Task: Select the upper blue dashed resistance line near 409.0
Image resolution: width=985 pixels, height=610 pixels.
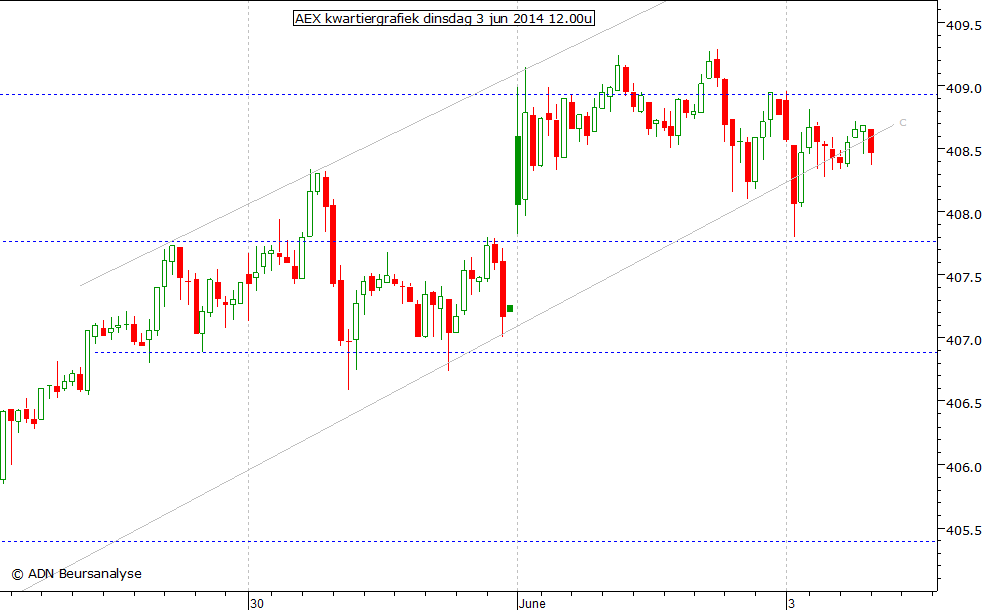Action: coord(300,96)
